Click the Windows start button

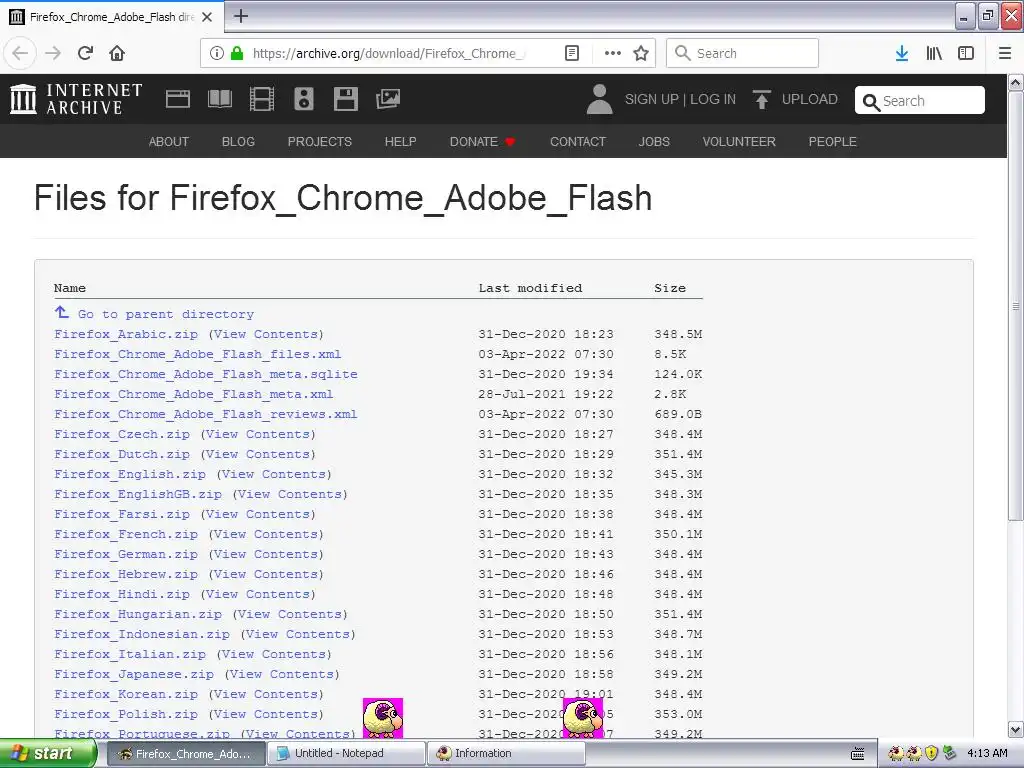tap(48, 754)
